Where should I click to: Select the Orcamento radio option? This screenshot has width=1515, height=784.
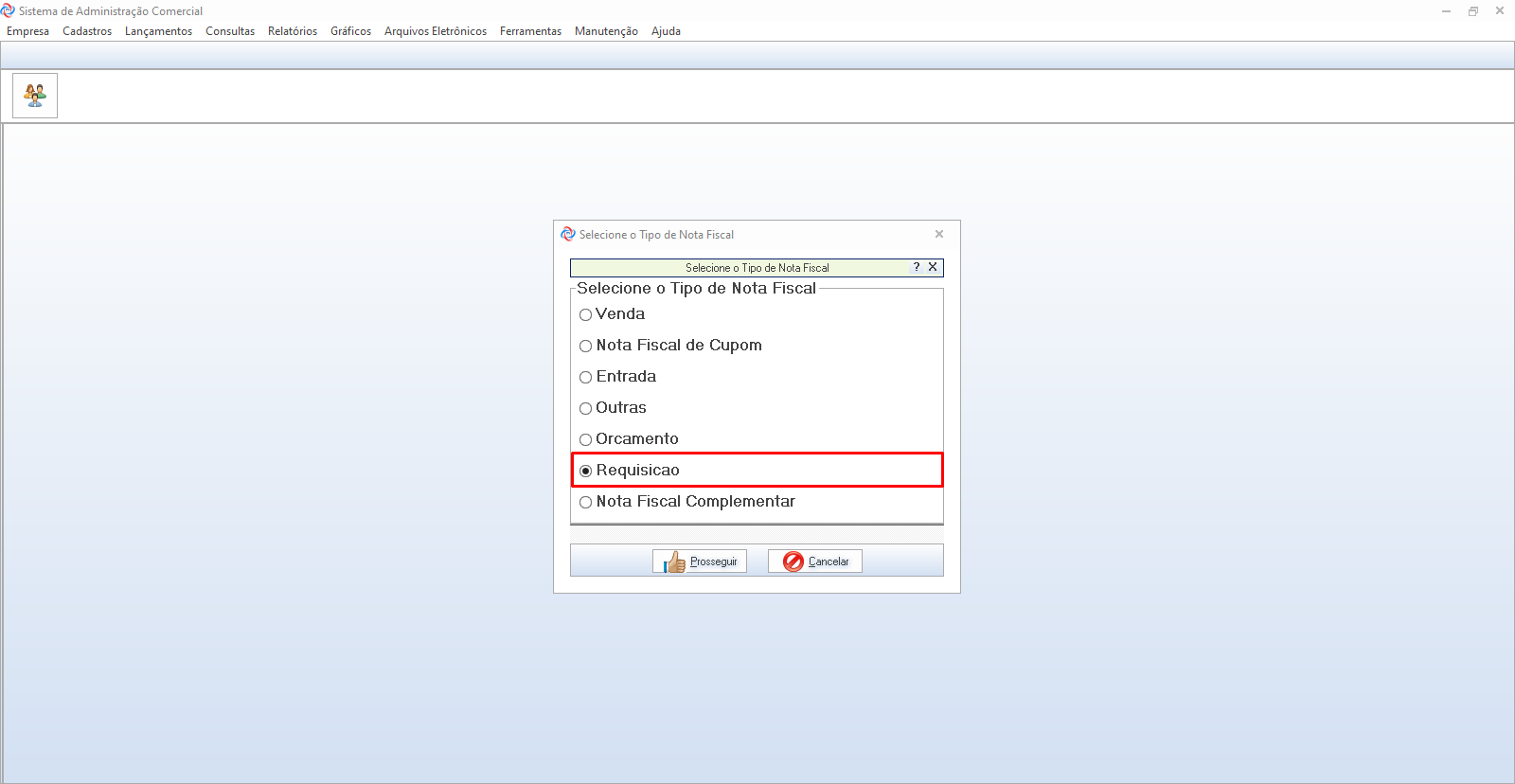tap(586, 439)
